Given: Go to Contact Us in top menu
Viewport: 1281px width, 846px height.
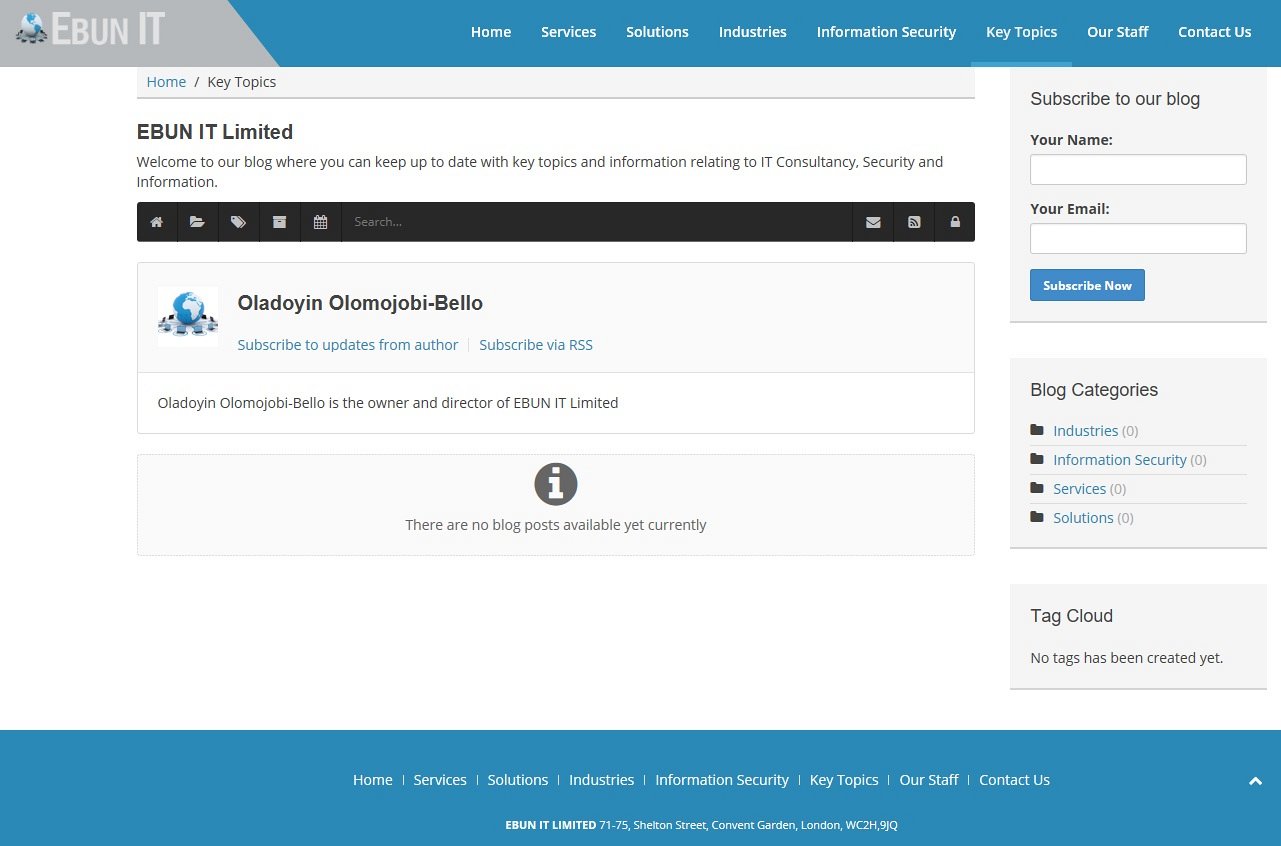Looking at the screenshot, I should pyautogui.click(x=1214, y=32).
